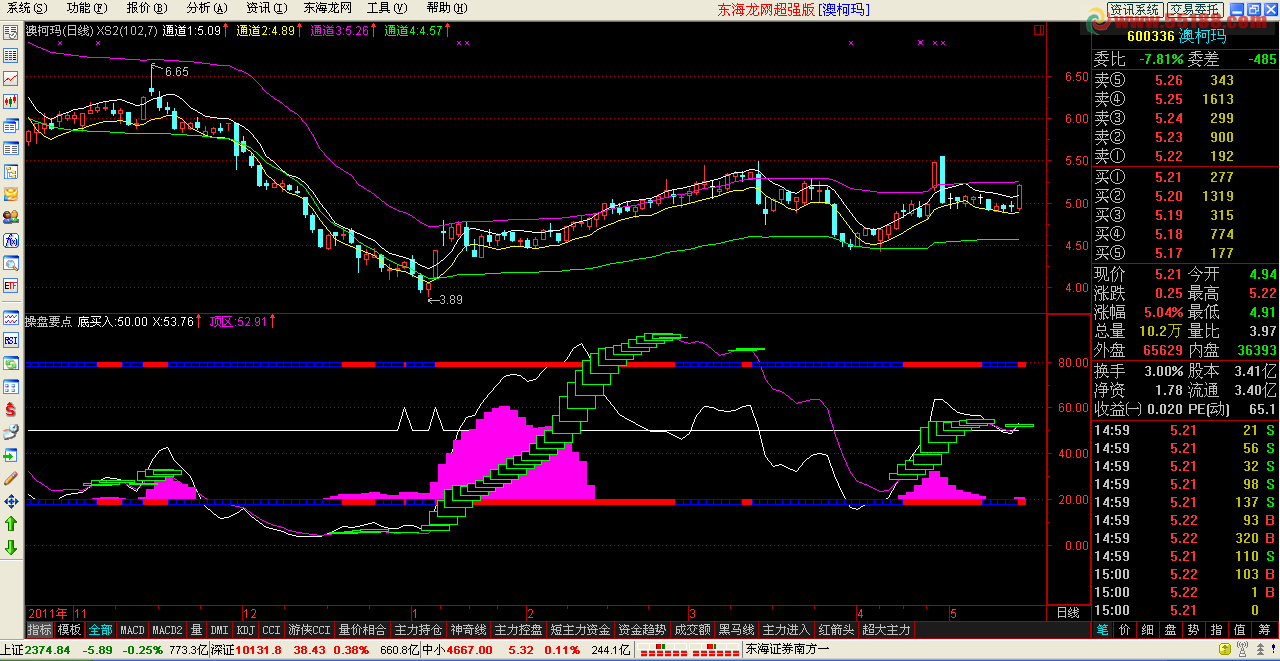Open the f(x) formula icon

[x=11, y=240]
